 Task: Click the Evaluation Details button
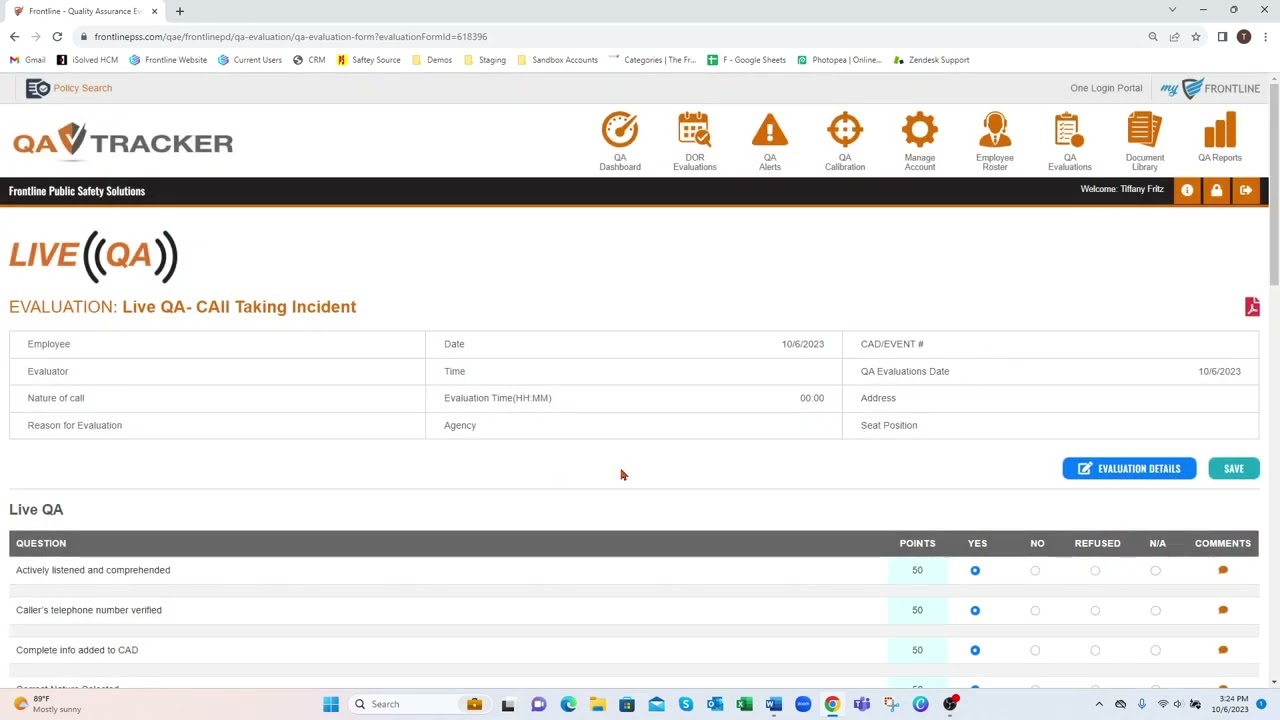[x=1129, y=469]
